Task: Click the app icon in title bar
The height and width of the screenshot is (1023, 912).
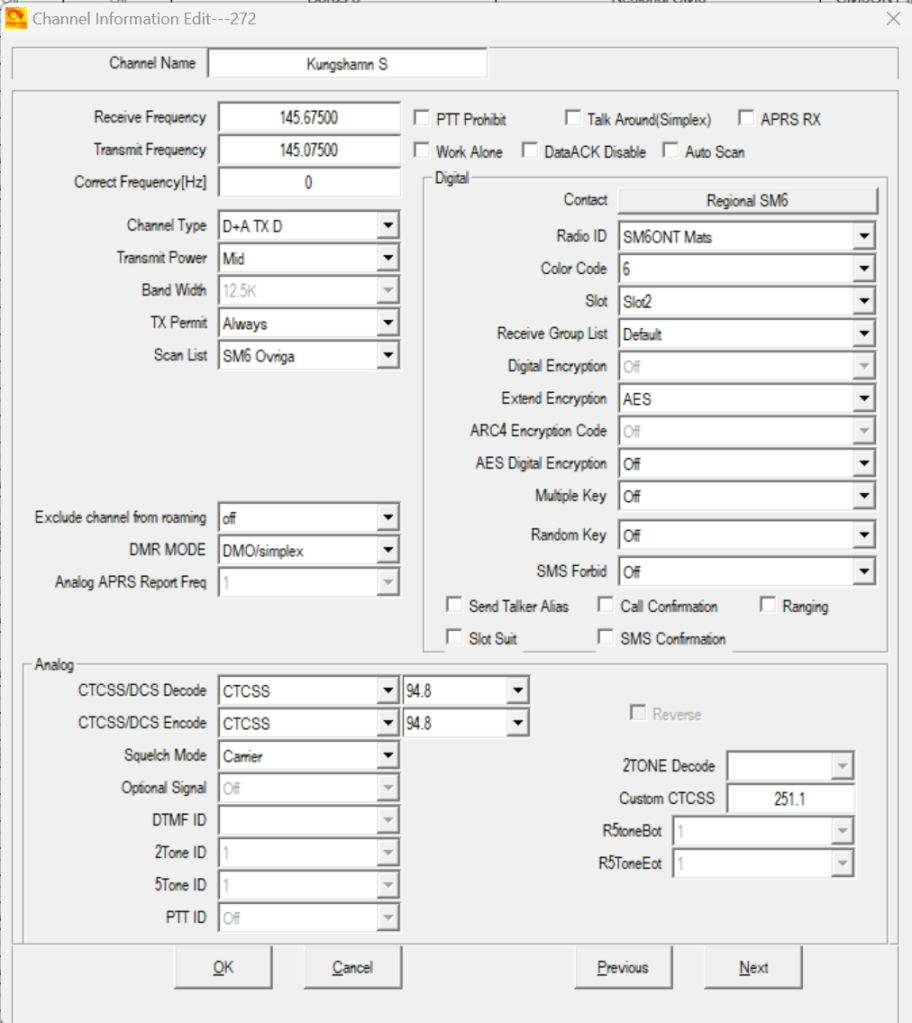Action: (x=17, y=18)
